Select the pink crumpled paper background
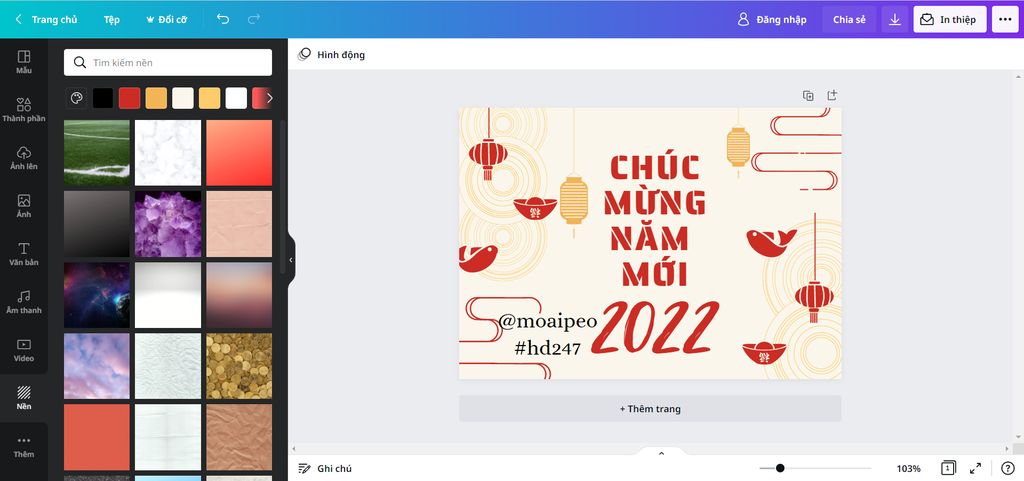 tap(239, 224)
